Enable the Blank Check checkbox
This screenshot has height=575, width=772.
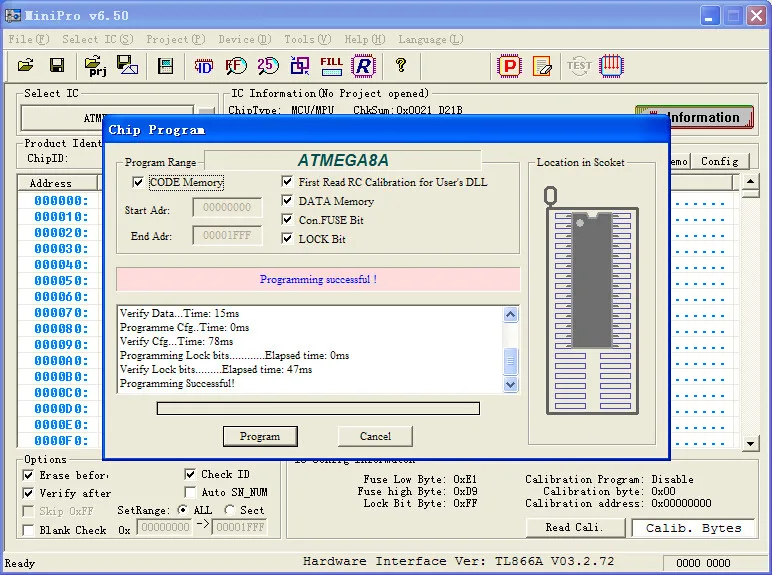(x=29, y=530)
